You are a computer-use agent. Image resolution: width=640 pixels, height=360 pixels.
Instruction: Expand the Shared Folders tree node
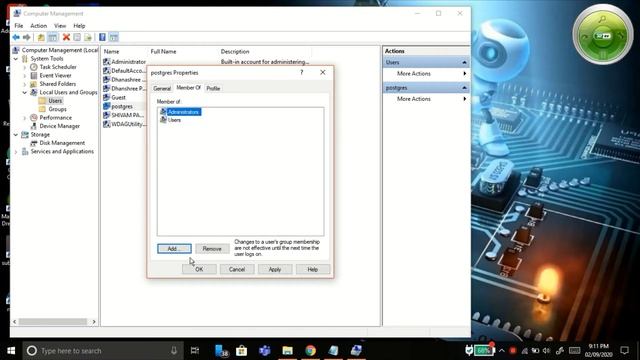pyautogui.click(x=25, y=84)
